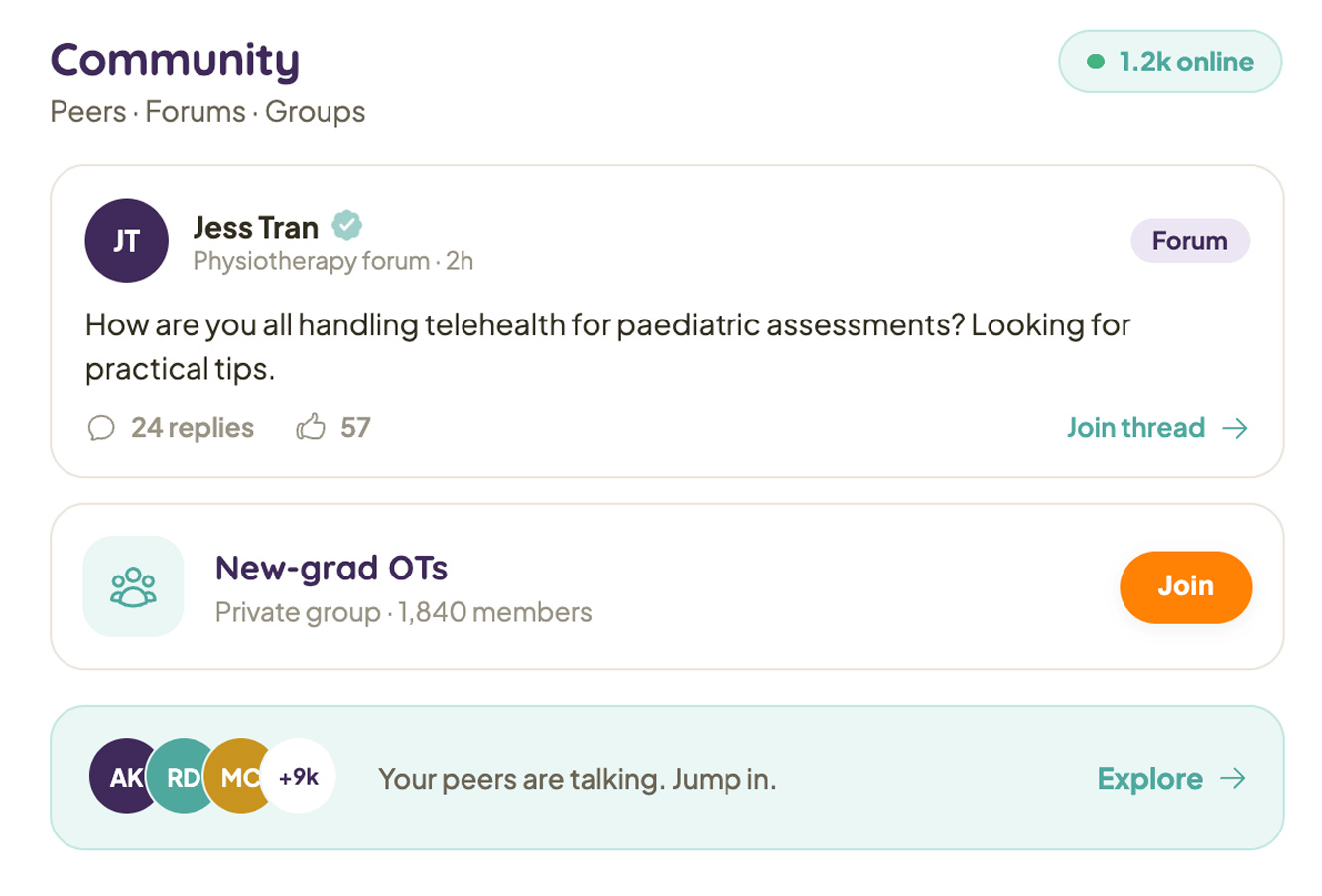Open Jess Tran's profile name
This screenshot has height=896, width=1322.
256,227
